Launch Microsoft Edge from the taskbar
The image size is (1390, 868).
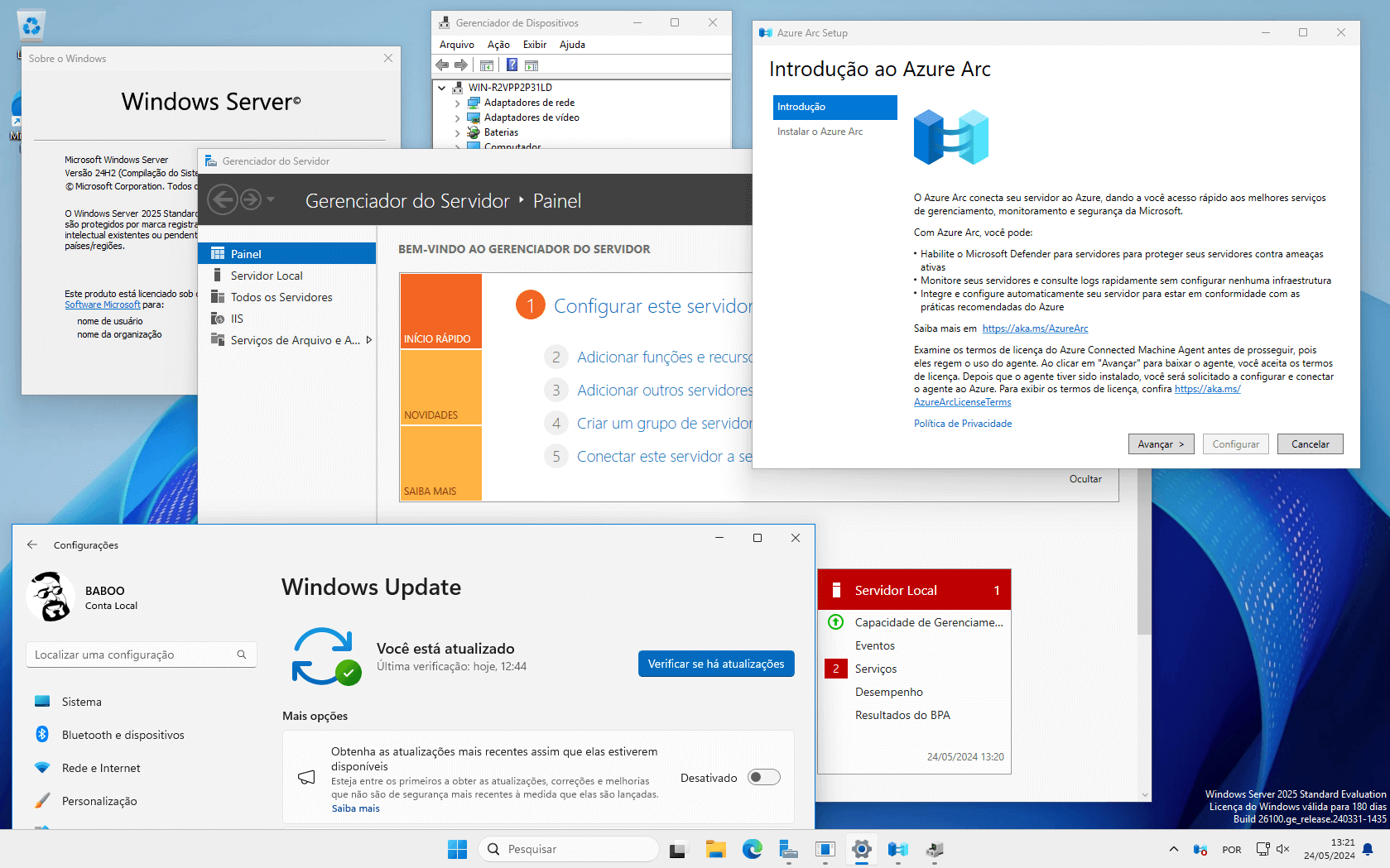752,849
